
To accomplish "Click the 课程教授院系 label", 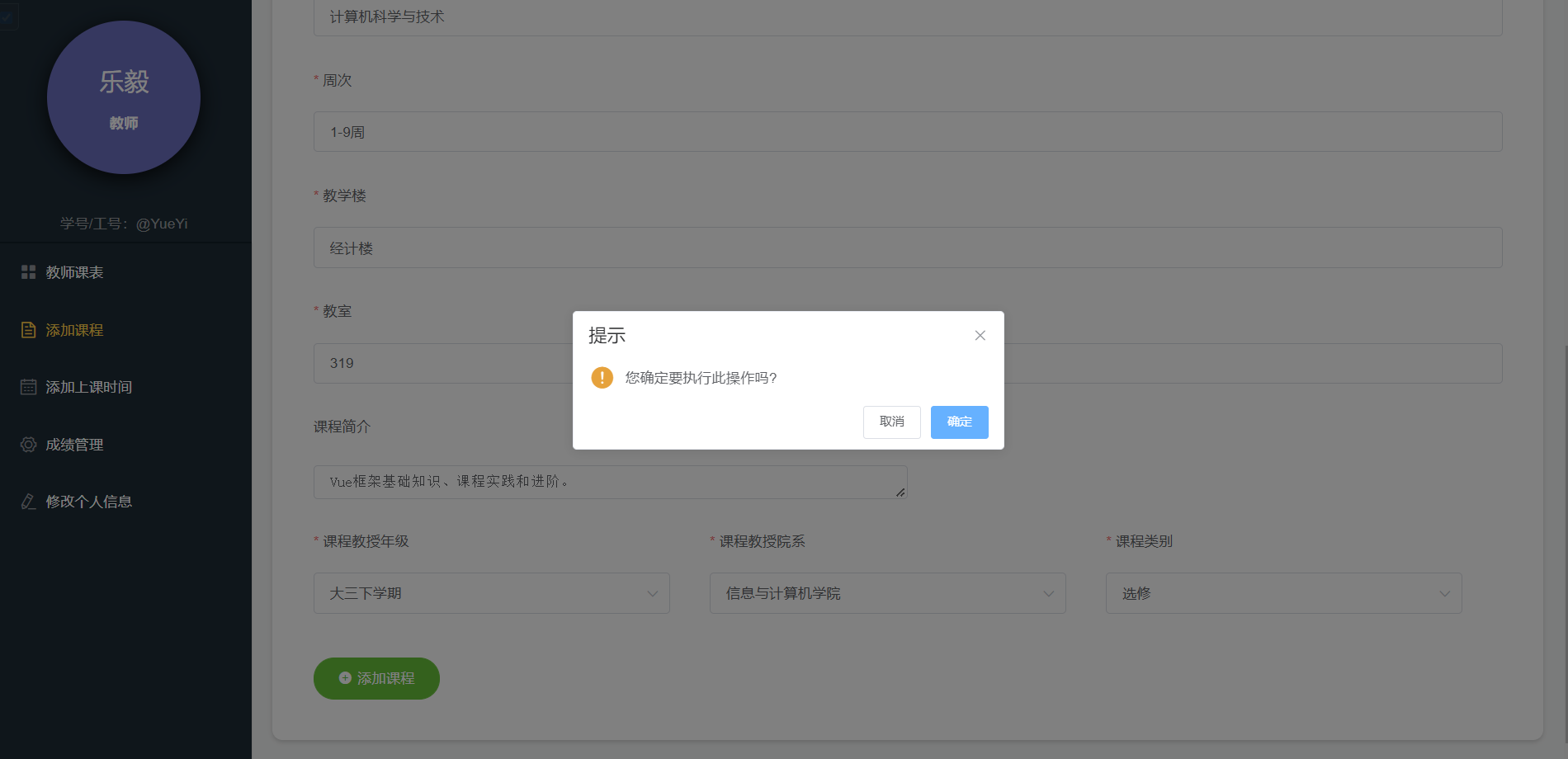I will click(762, 541).
